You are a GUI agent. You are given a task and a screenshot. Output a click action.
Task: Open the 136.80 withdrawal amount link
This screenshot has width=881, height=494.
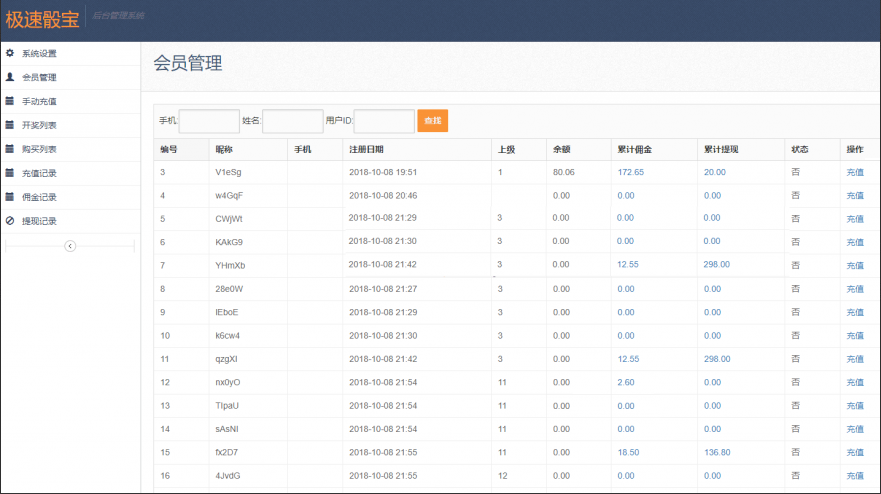[x=717, y=452]
